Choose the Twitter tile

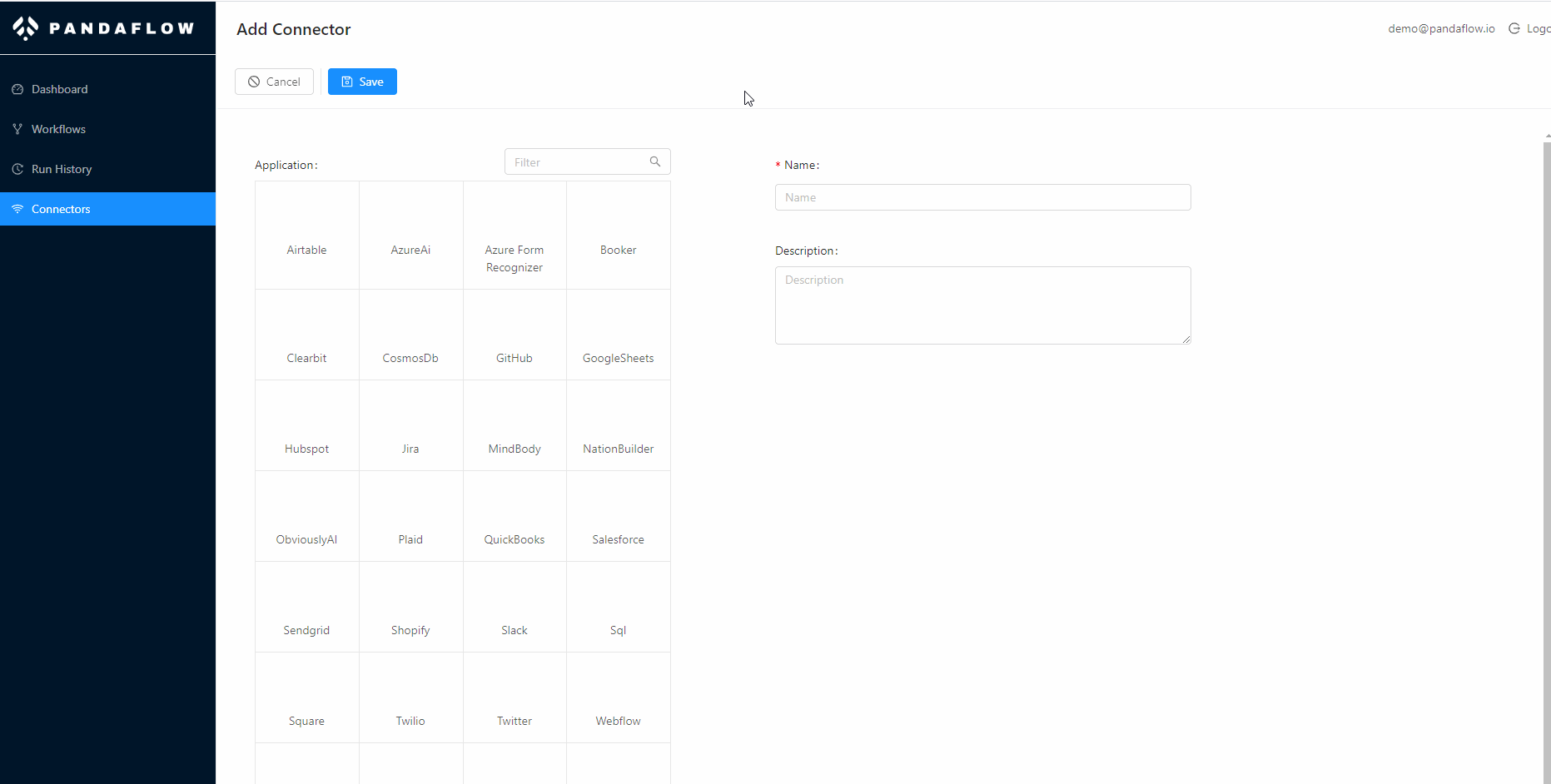coord(515,697)
